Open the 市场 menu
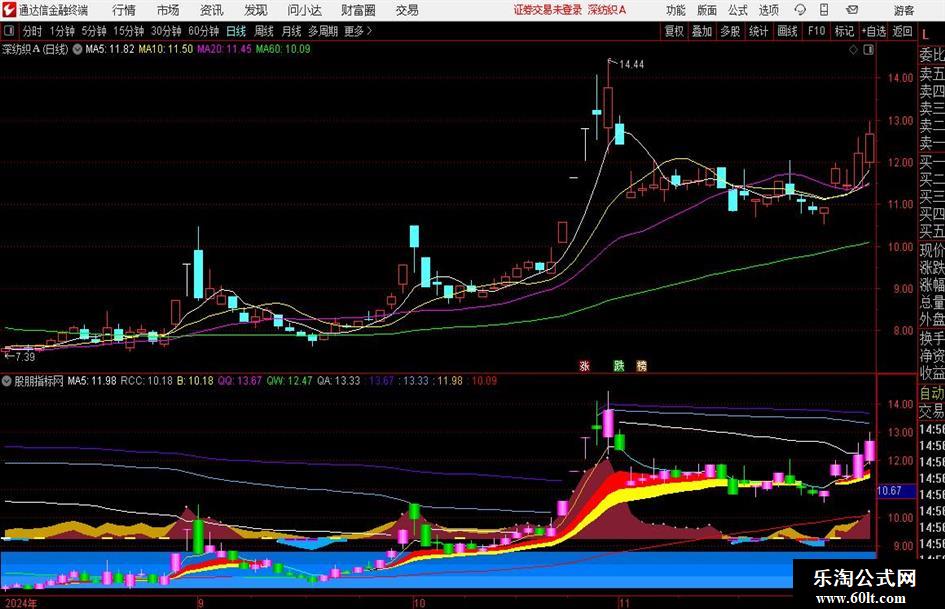The width and height of the screenshot is (945, 609). (x=168, y=10)
